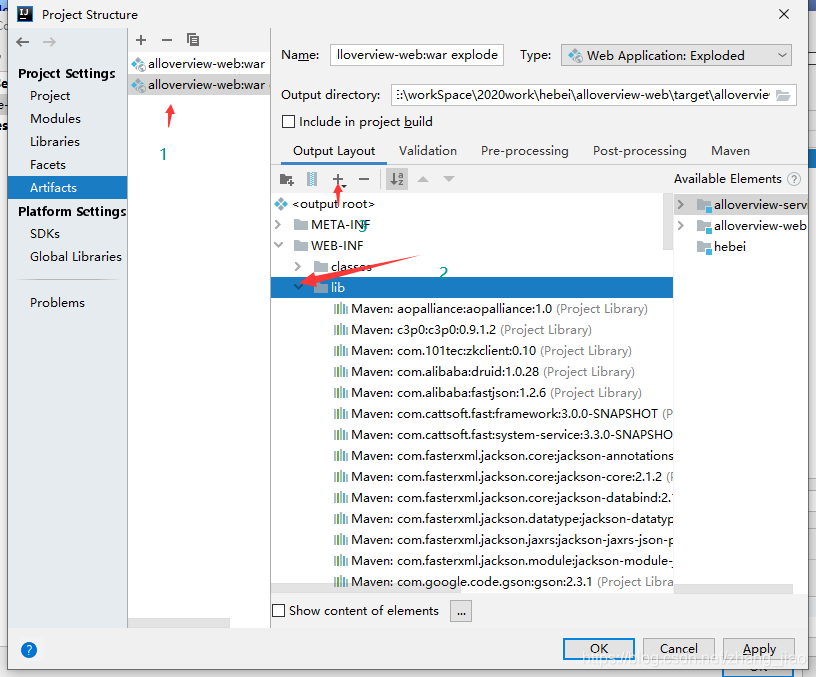Open the Maven tab in artifact settings
The height and width of the screenshot is (677, 816).
click(730, 150)
